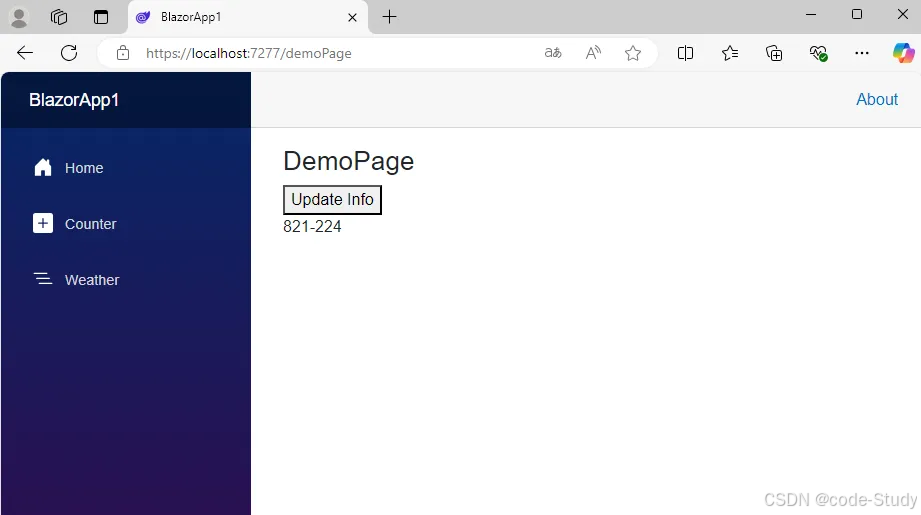The width and height of the screenshot is (921, 515).
Task: Open the About link
Action: (876, 99)
